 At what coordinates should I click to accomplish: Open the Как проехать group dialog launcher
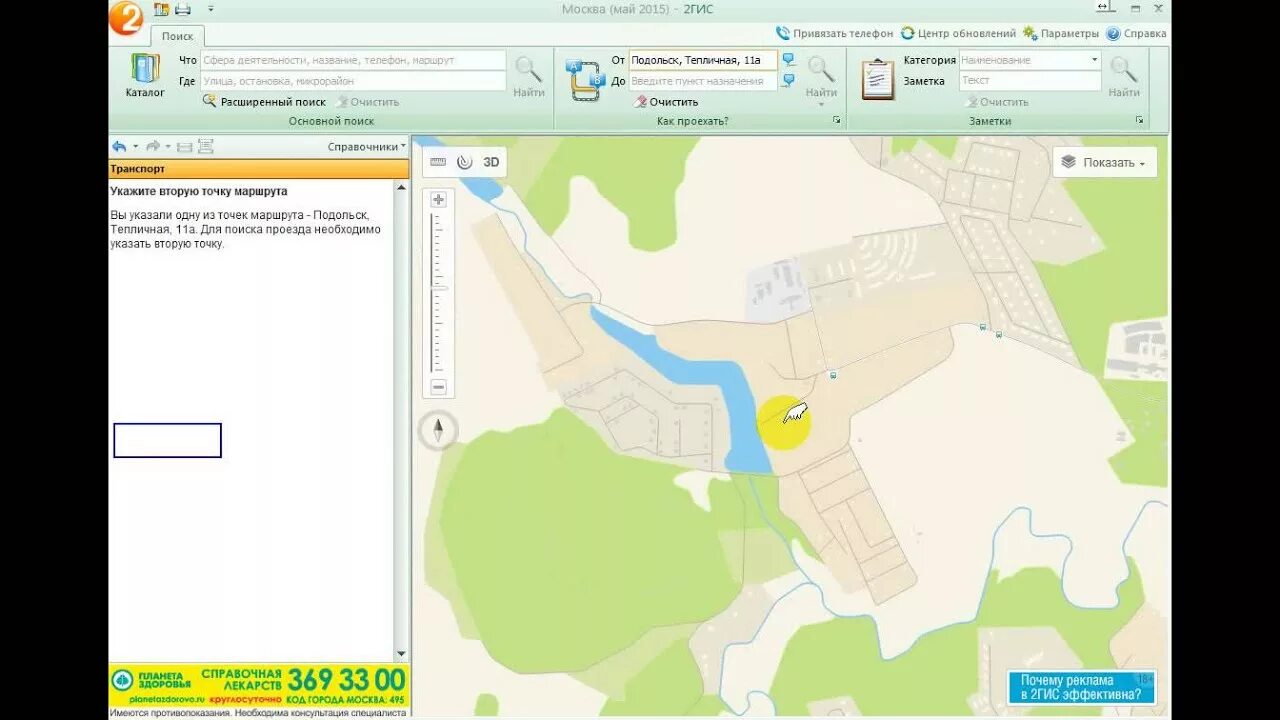837,121
